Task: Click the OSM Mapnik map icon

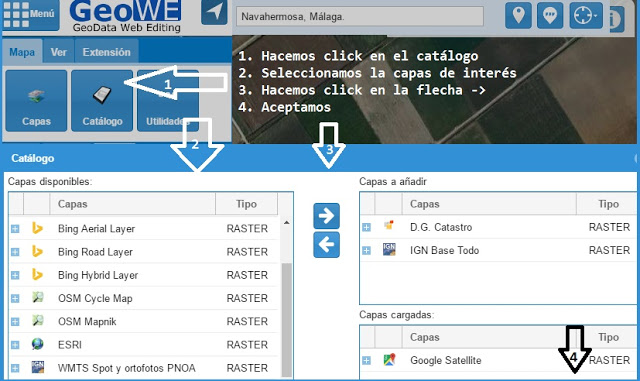Action: (38, 320)
